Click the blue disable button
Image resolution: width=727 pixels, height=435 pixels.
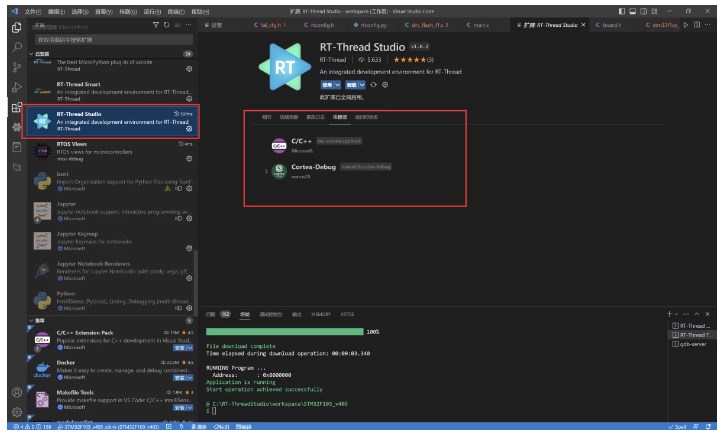[327, 85]
